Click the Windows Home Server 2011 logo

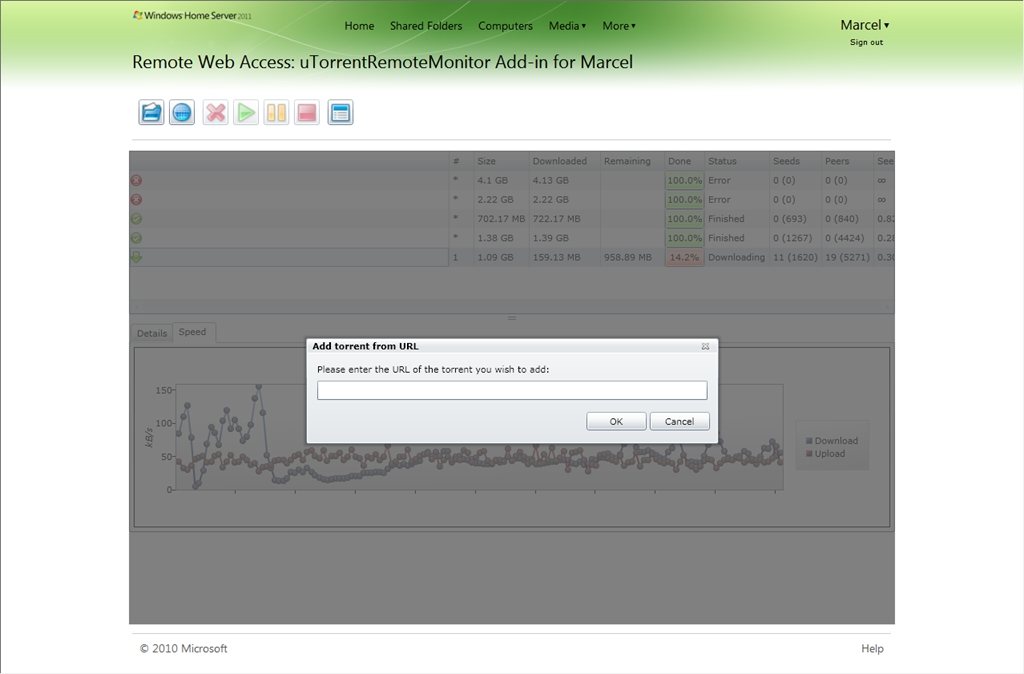click(x=192, y=16)
